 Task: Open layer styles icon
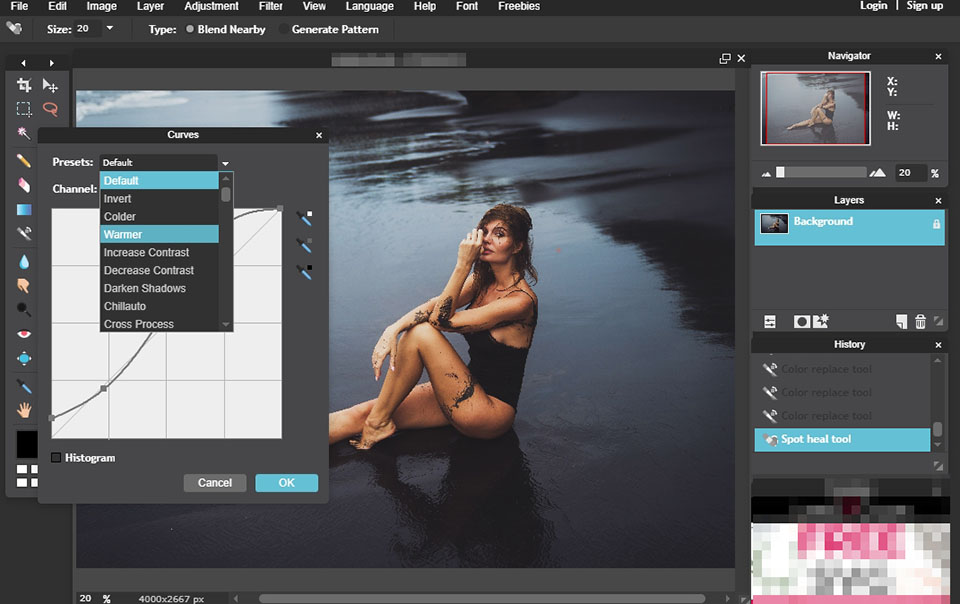click(821, 320)
